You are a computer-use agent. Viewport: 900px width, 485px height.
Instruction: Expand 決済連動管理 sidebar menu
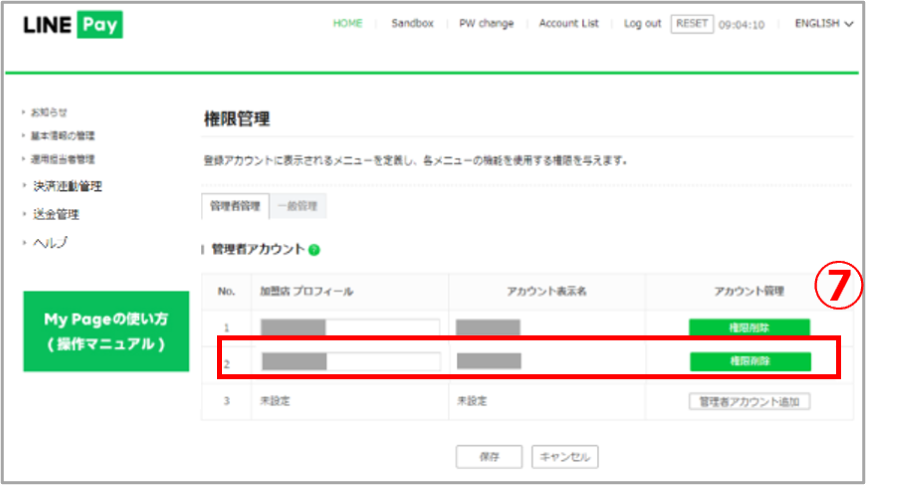(x=67, y=186)
